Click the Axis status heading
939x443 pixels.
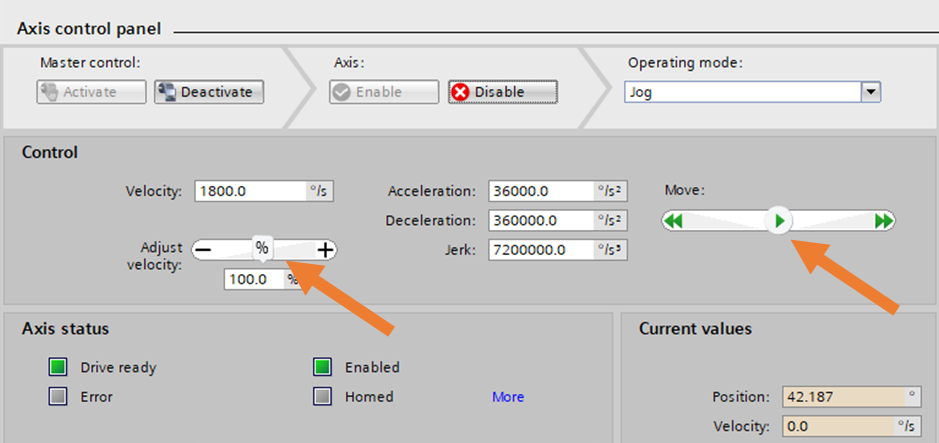[65, 329]
